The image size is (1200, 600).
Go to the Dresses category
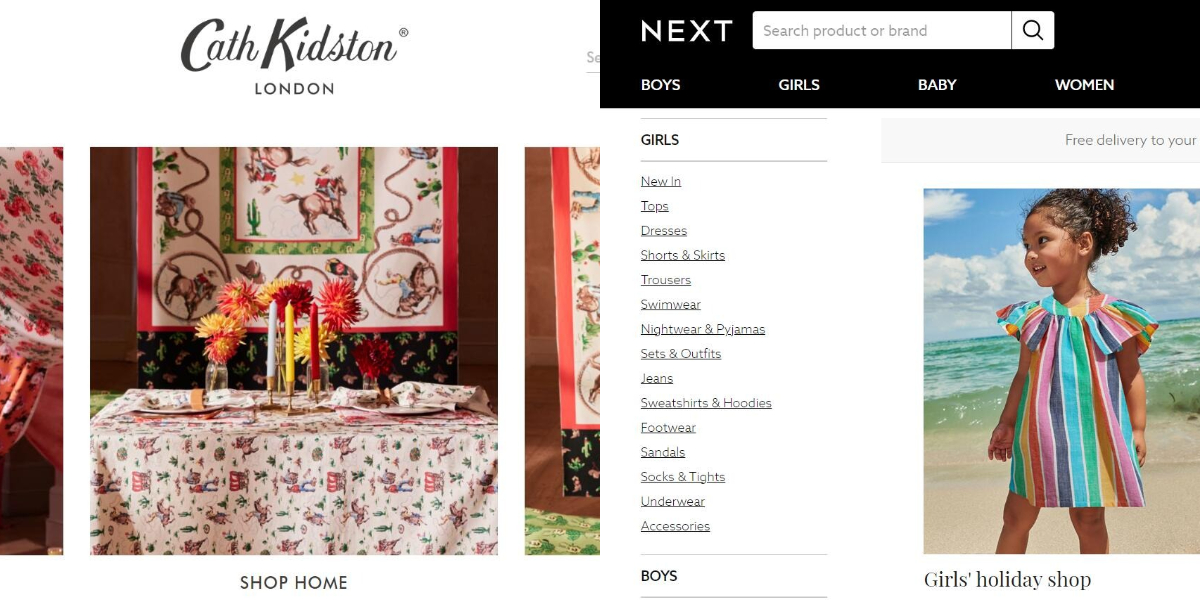[x=664, y=230]
